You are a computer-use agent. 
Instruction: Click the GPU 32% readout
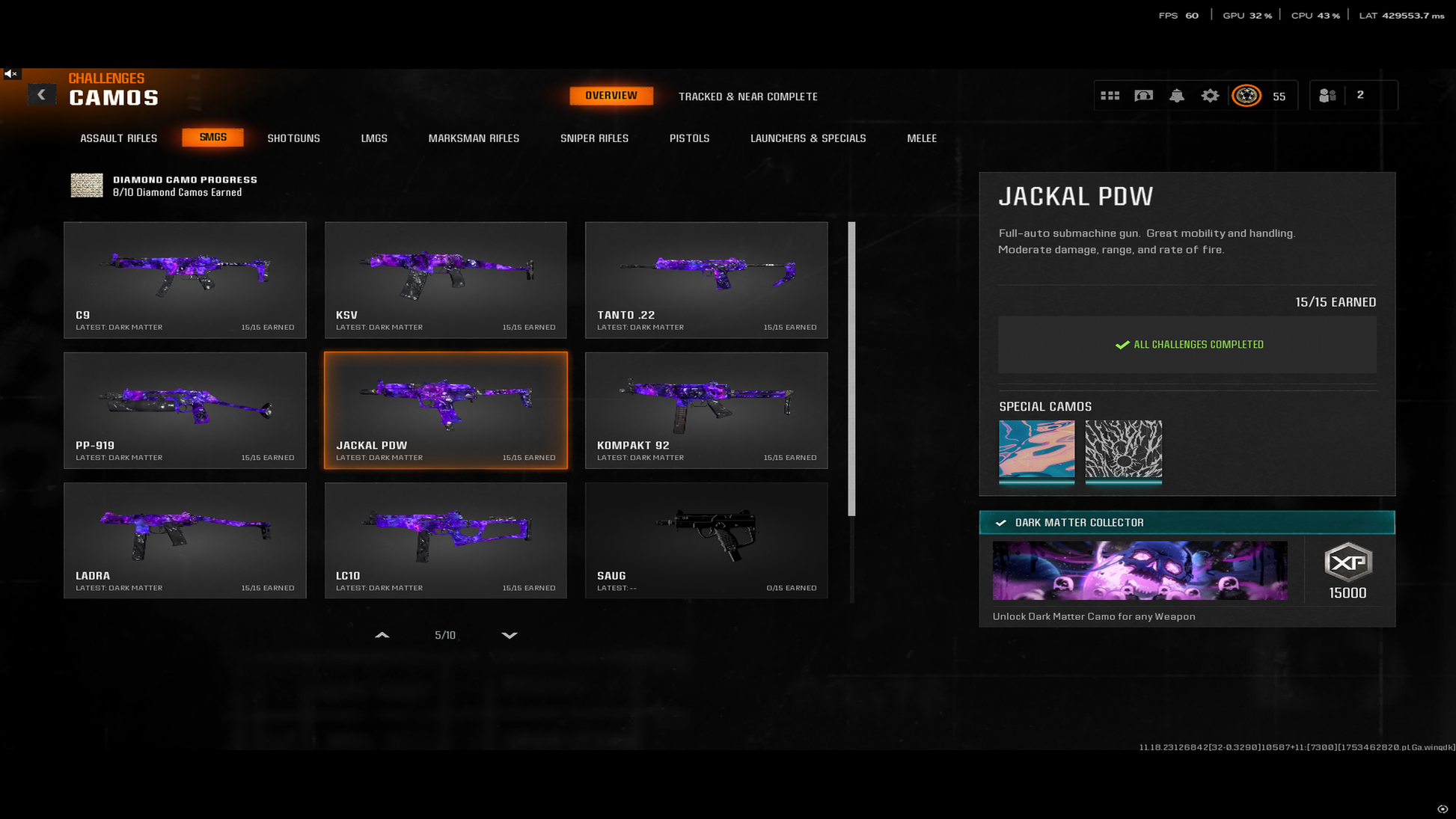(1247, 15)
